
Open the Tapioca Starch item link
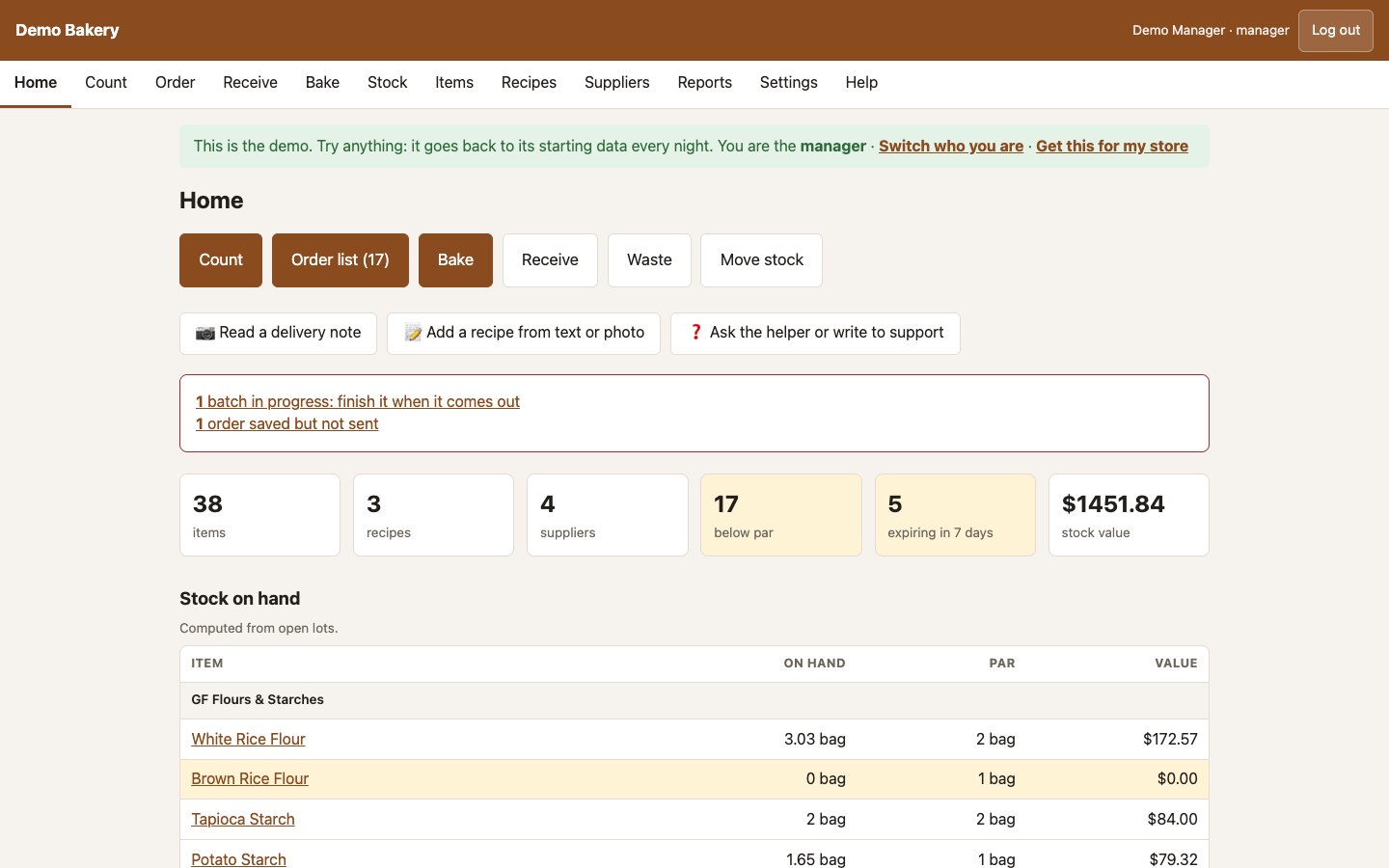[x=243, y=820]
